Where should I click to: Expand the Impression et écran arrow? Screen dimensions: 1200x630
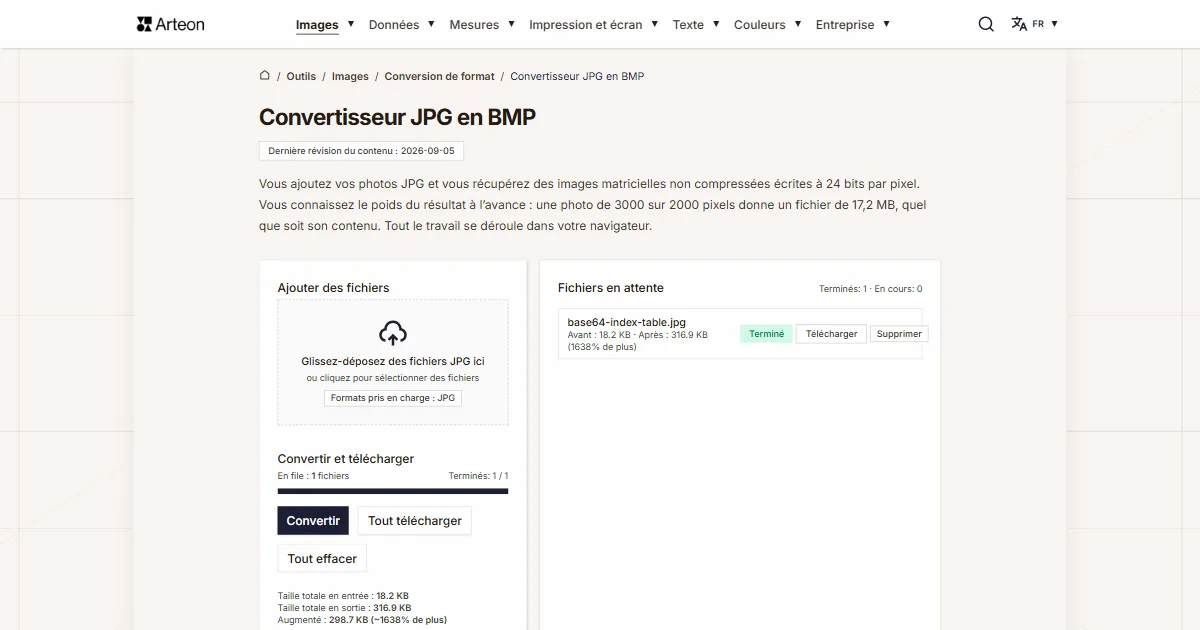coord(654,24)
